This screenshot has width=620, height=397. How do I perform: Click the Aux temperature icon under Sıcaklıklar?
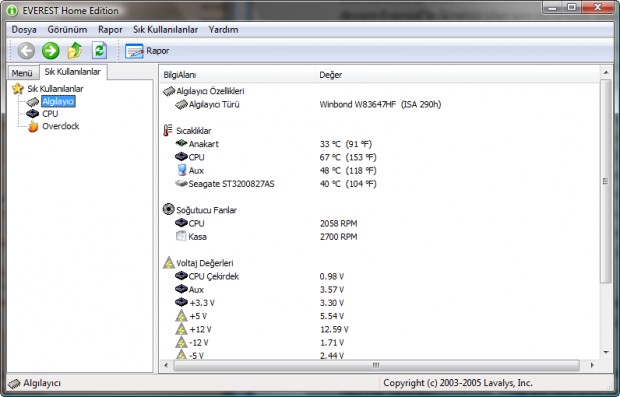tap(181, 170)
